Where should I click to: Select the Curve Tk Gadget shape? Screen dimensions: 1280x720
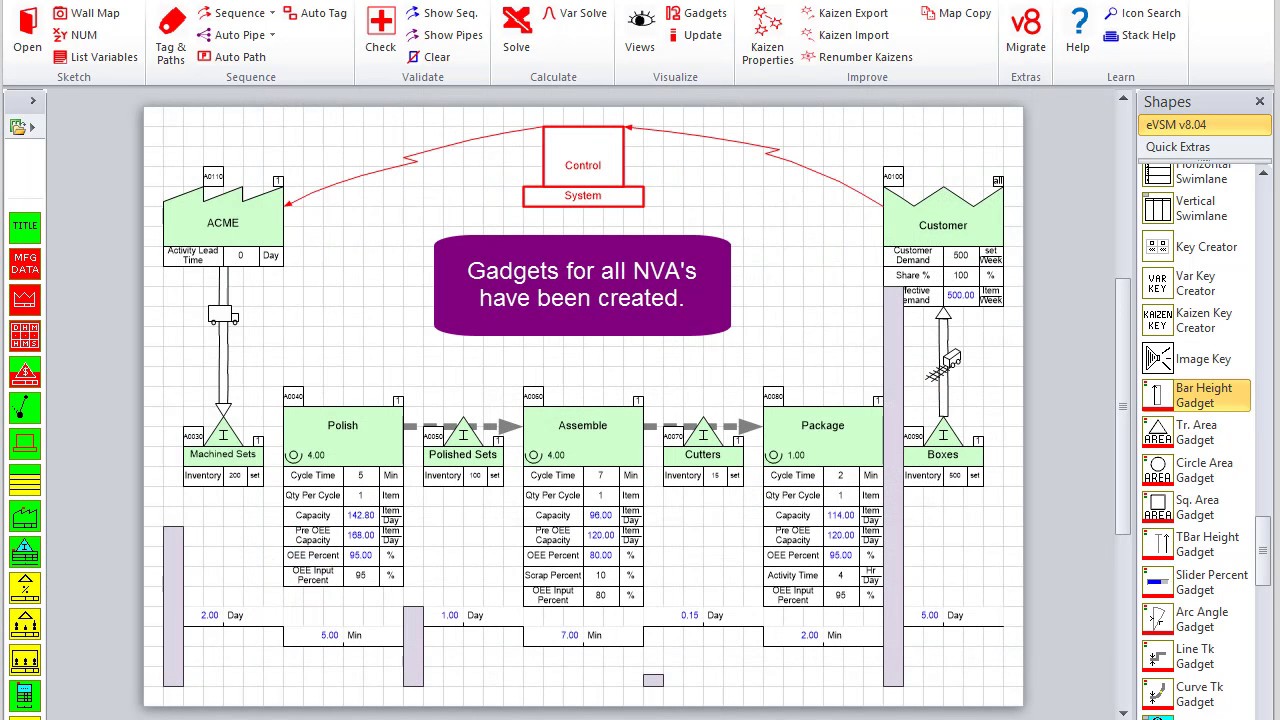(1196, 694)
